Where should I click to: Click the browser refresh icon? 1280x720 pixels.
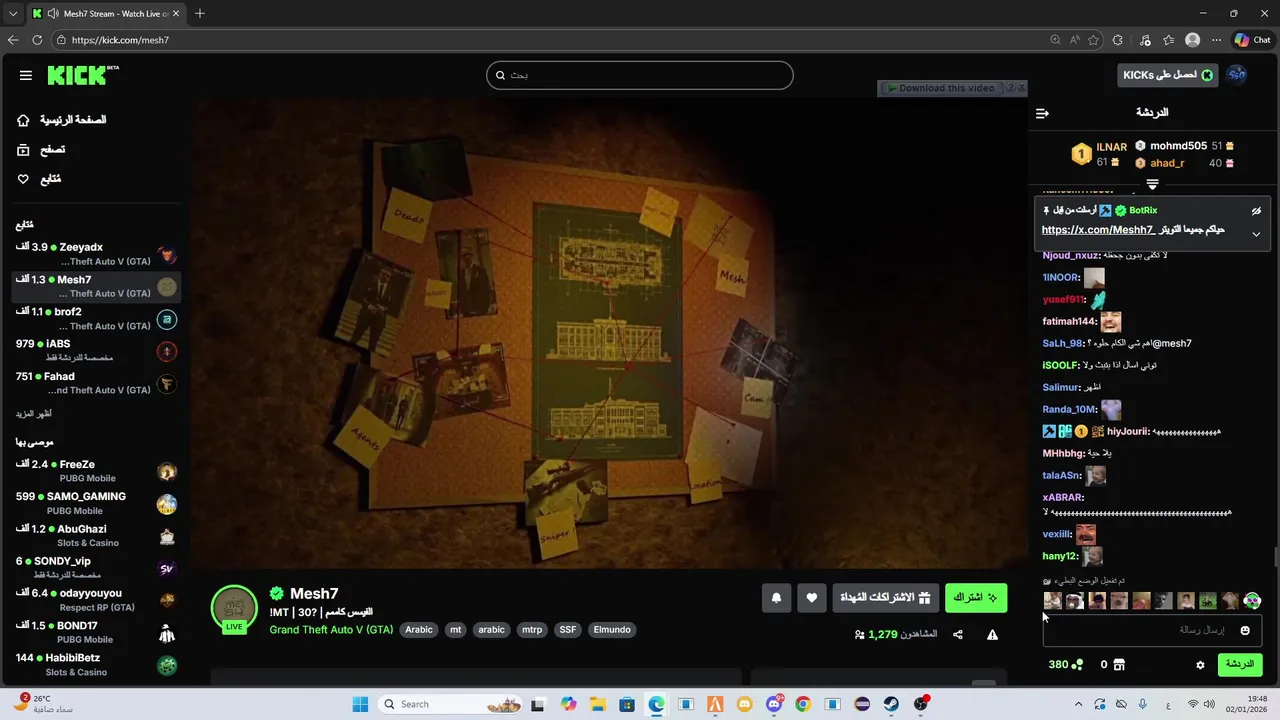pos(37,40)
